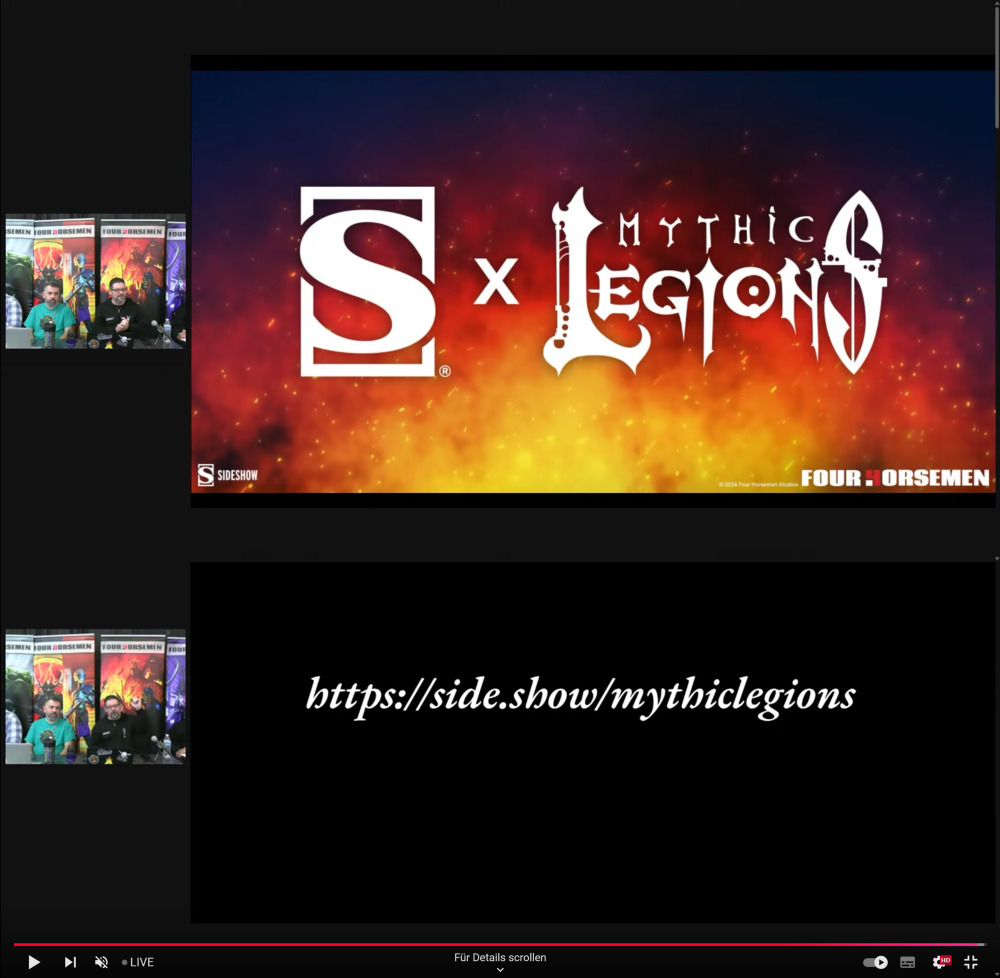Screen dimensions: 1000x978
Task: Click the Four Horsemen logo on the slide
Action: 895,478
